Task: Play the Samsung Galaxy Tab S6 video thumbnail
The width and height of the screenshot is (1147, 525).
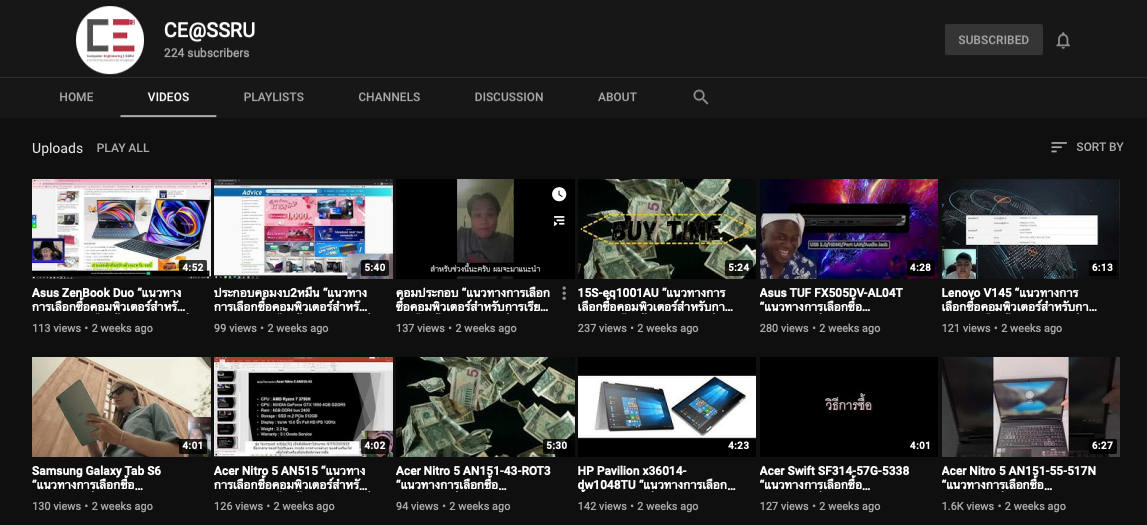Action: coord(121,407)
